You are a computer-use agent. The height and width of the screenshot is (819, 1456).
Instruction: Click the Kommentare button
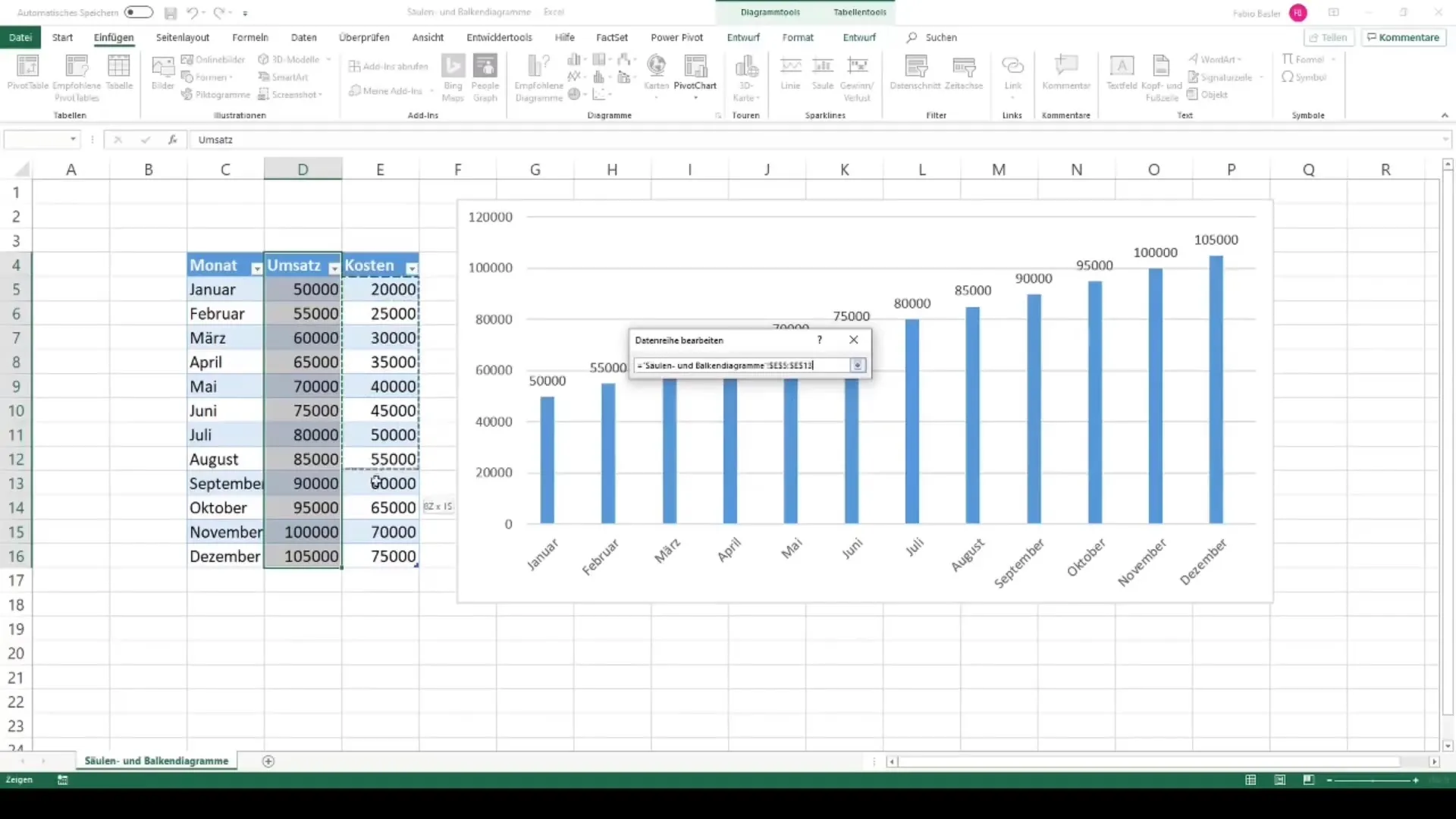(1403, 37)
